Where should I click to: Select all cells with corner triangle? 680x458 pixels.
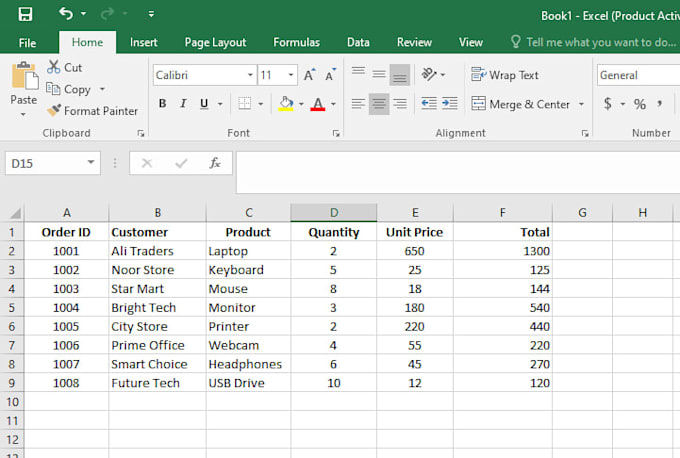pos(15,213)
